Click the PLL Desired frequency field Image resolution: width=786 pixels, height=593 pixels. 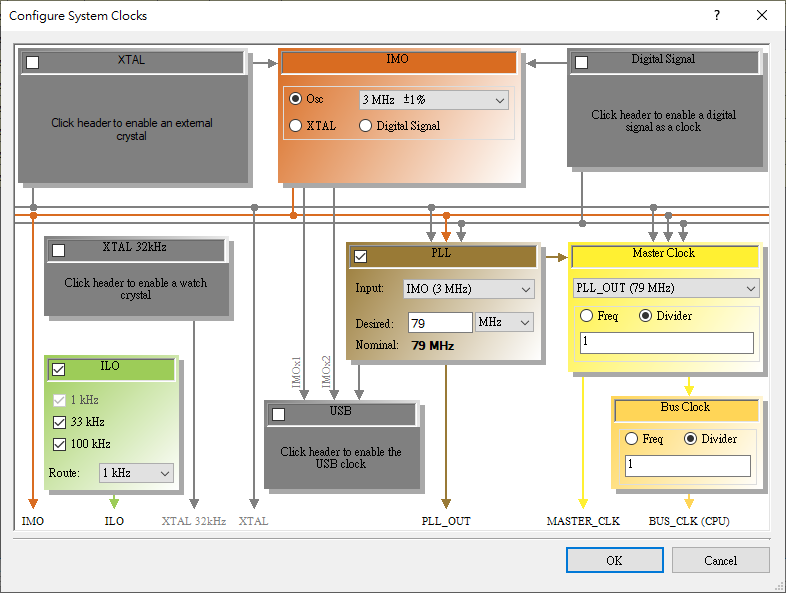439,323
